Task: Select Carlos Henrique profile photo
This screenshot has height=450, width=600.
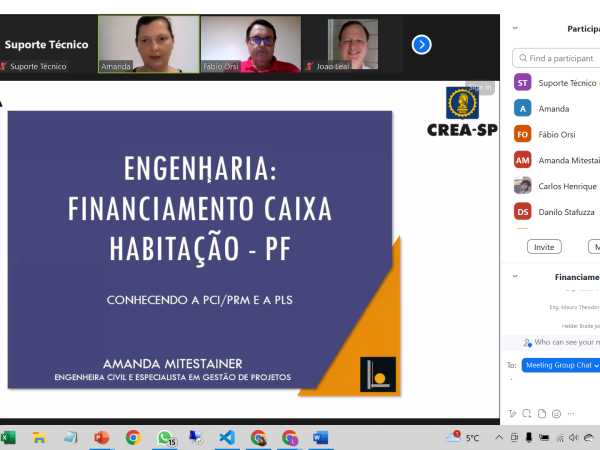Action: 522,186
